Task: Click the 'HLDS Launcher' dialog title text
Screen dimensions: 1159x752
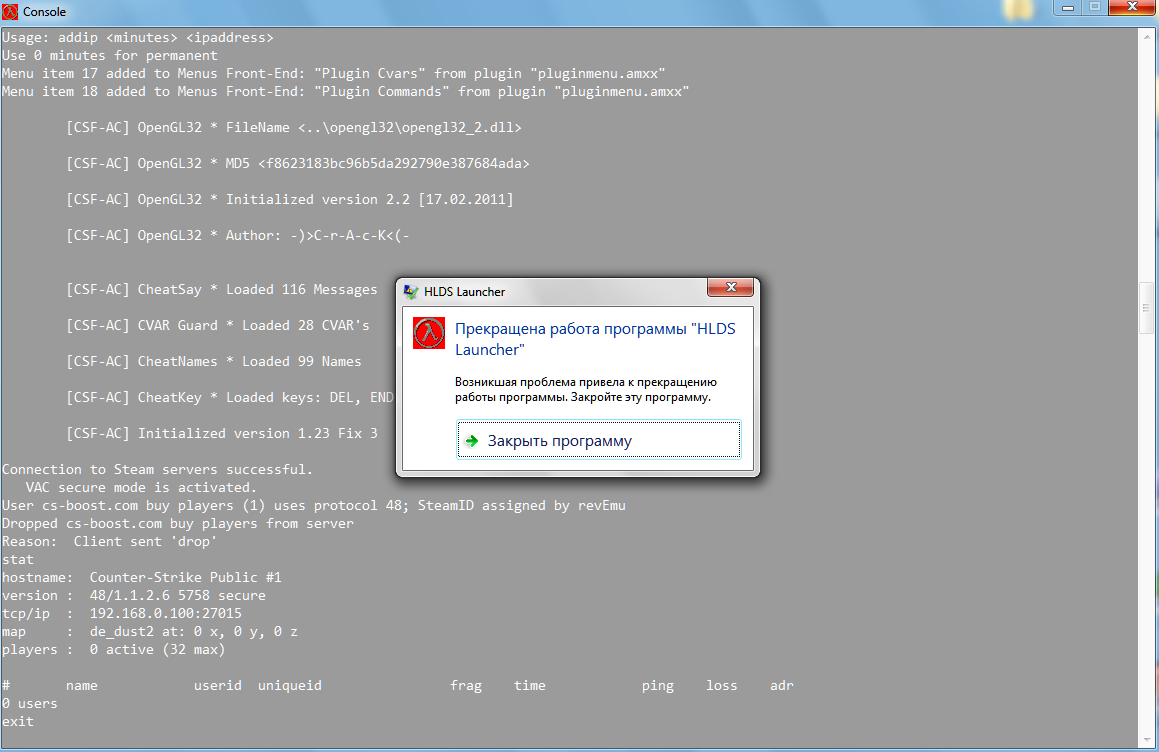Action: pos(464,292)
